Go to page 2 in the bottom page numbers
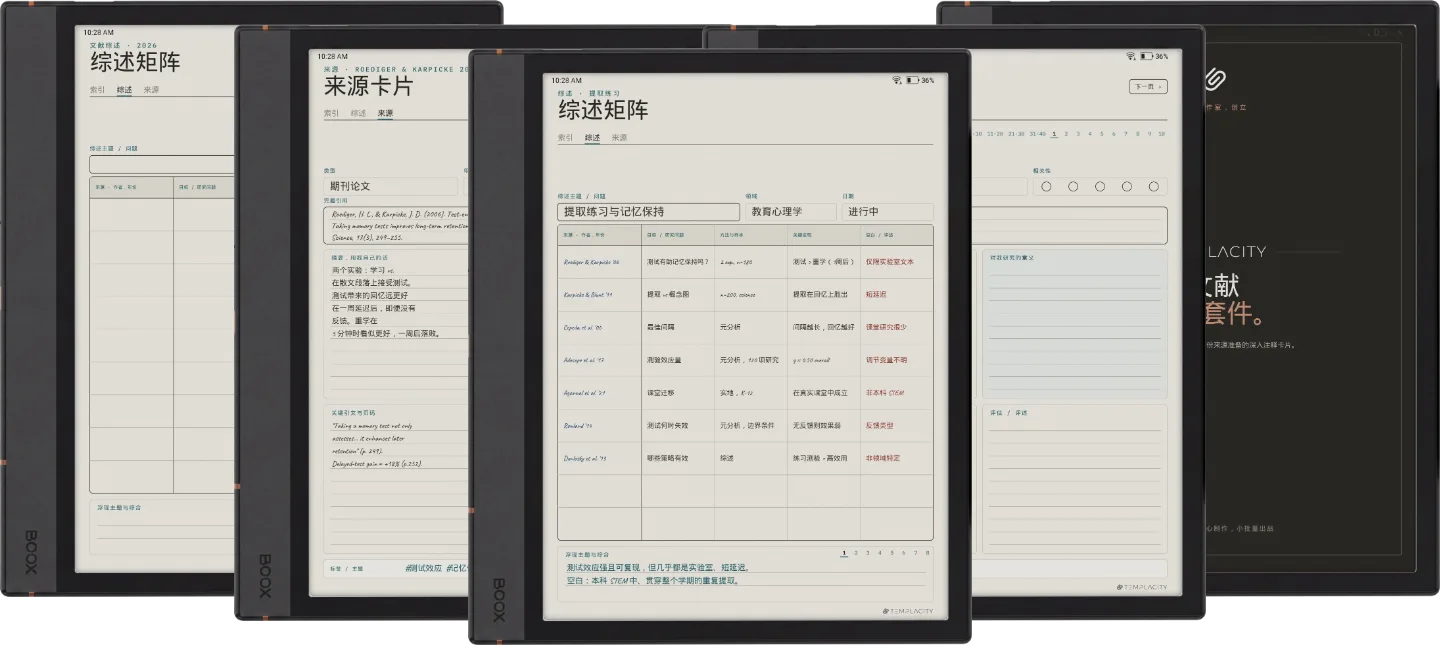Image resolution: width=1440 pixels, height=646 pixels. click(x=856, y=552)
